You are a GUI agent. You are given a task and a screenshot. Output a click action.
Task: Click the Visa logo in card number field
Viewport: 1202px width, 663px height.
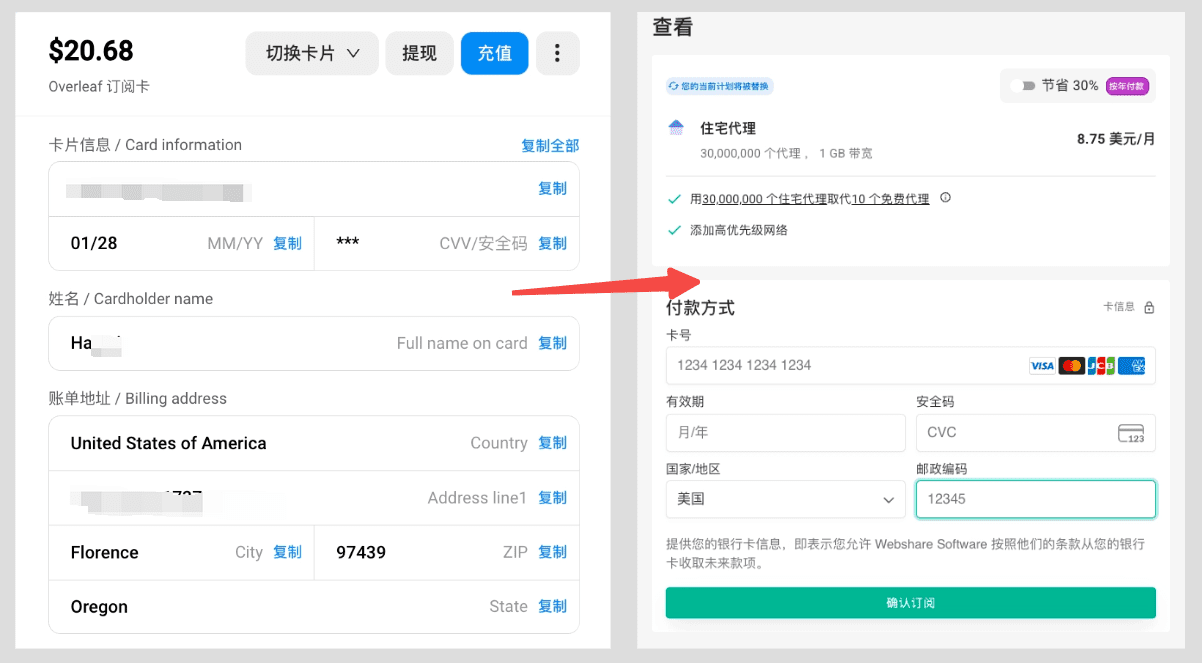[1042, 366]
